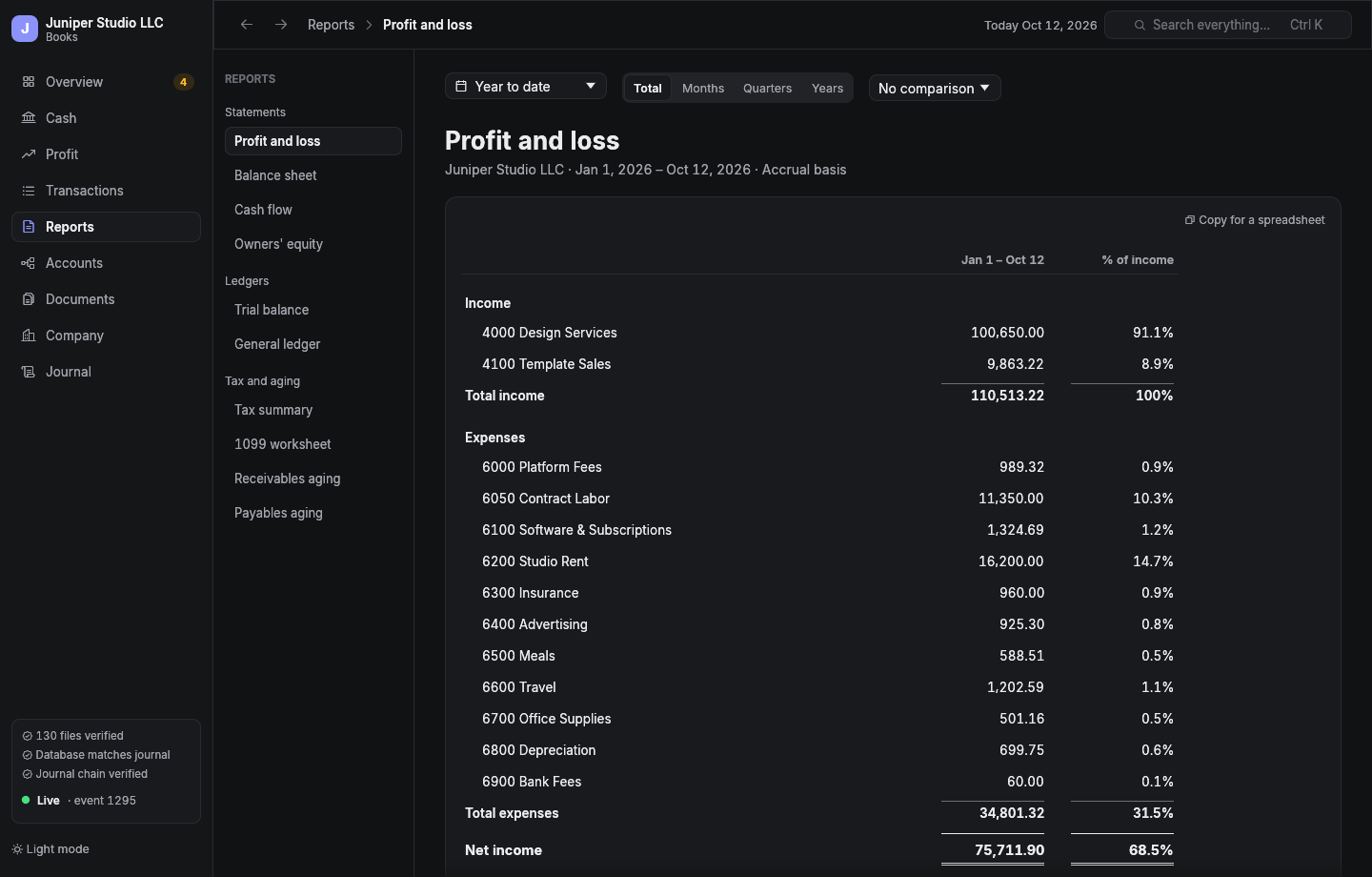Open the Cash flow report
This screenshot has width=1372, height=877.
click(313, 210)
